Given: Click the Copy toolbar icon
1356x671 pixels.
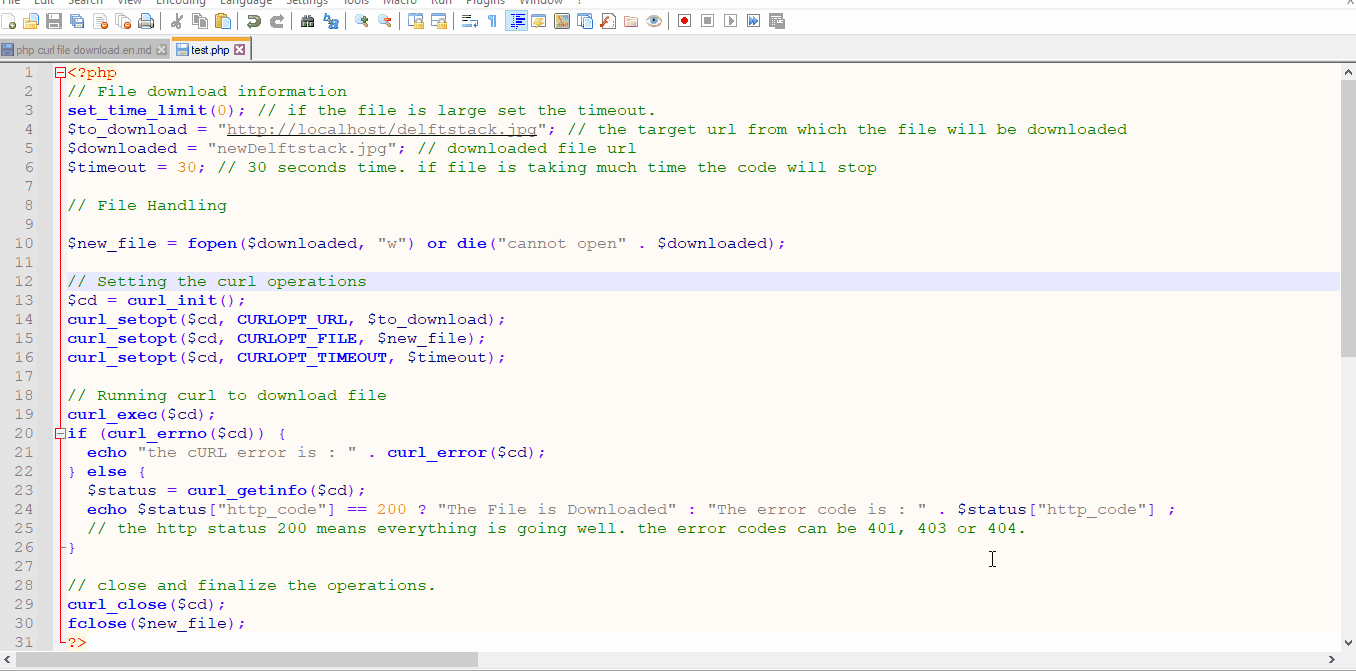Looking at the screenshot, I should [200, 21].
